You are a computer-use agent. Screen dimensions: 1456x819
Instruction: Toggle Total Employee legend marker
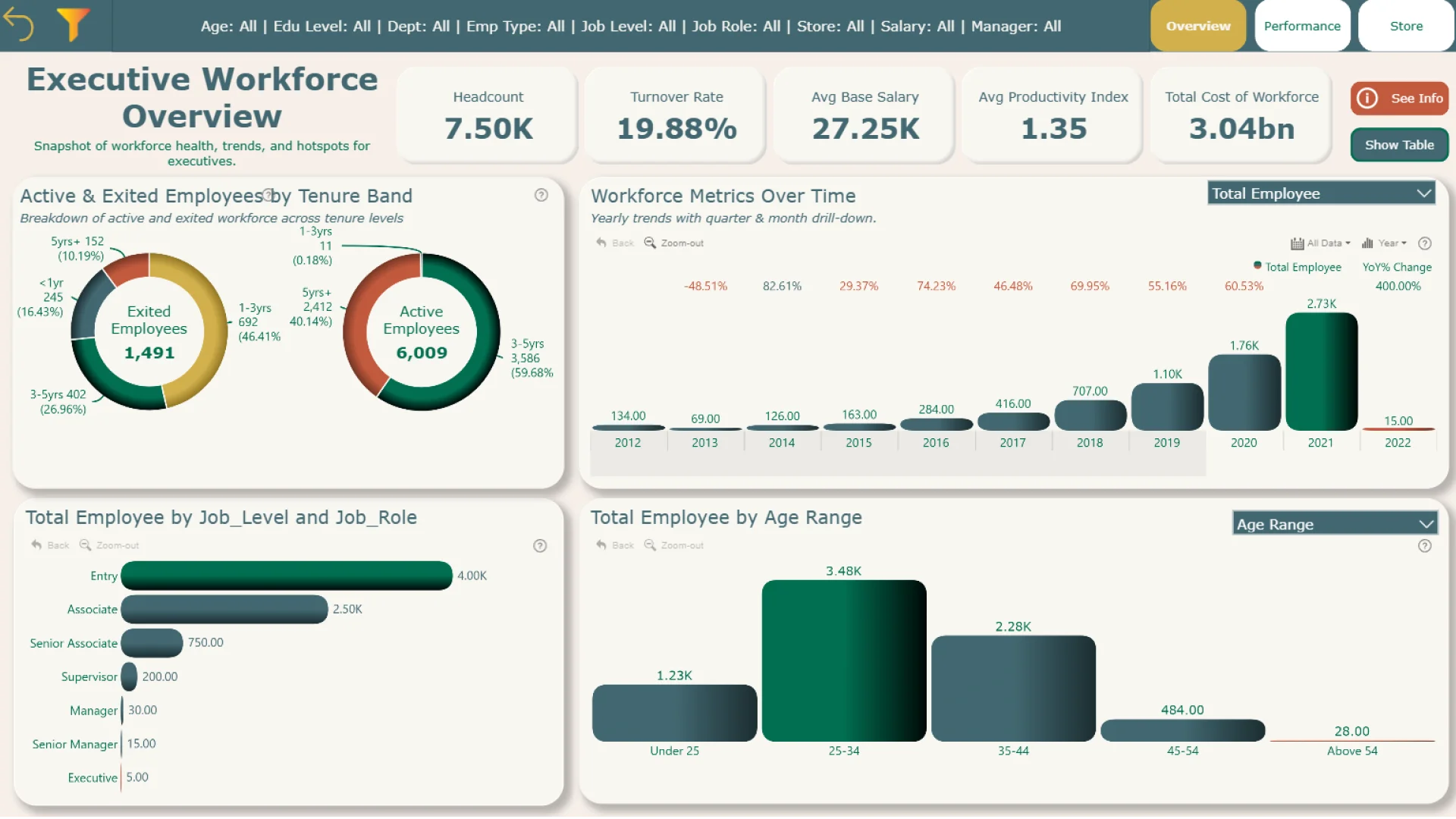coord(1257,265)
